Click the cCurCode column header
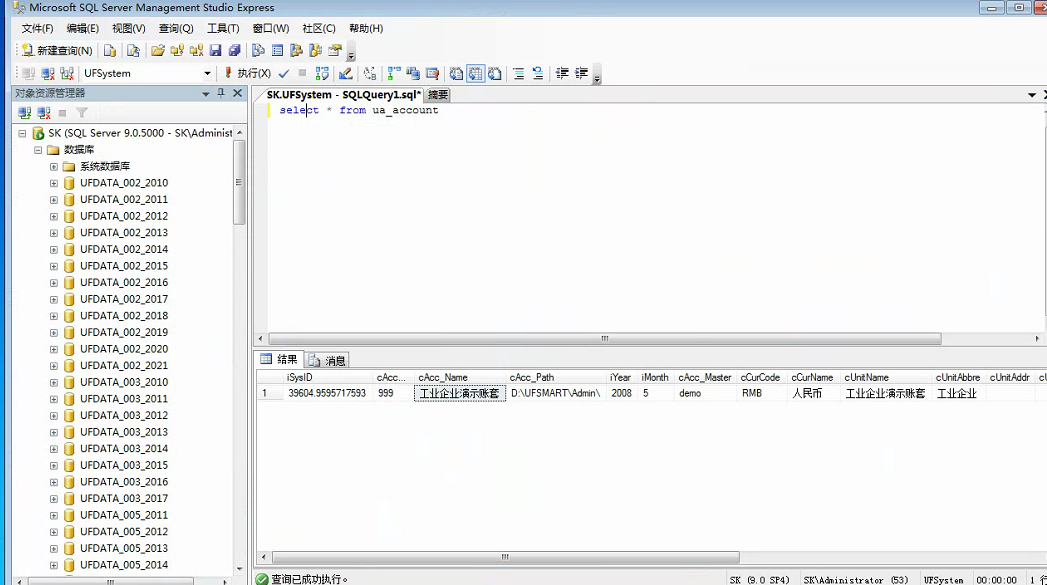Viewport: 1047px width, 585px height. (x=763, y=377)
